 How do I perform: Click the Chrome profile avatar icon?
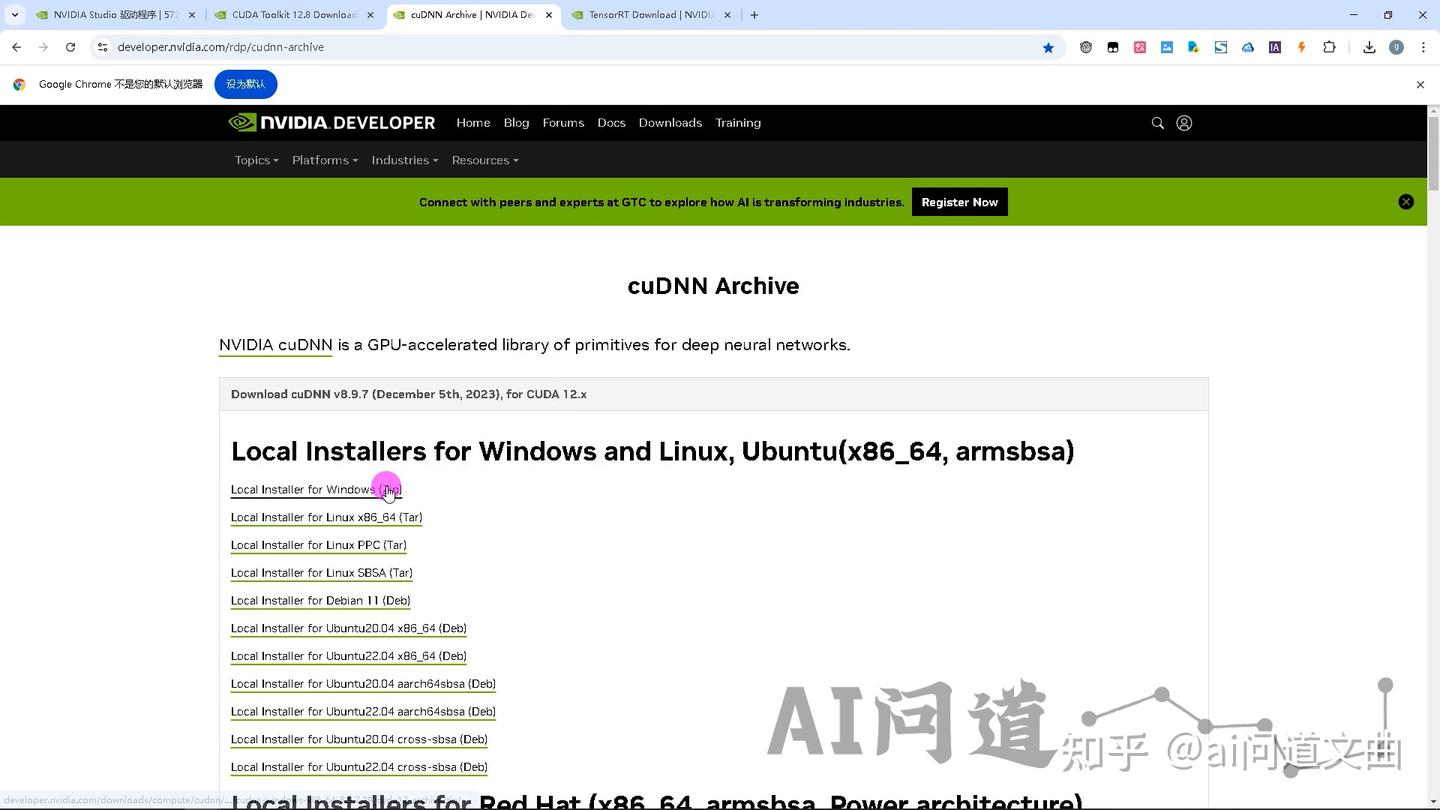click(1396, 47)
